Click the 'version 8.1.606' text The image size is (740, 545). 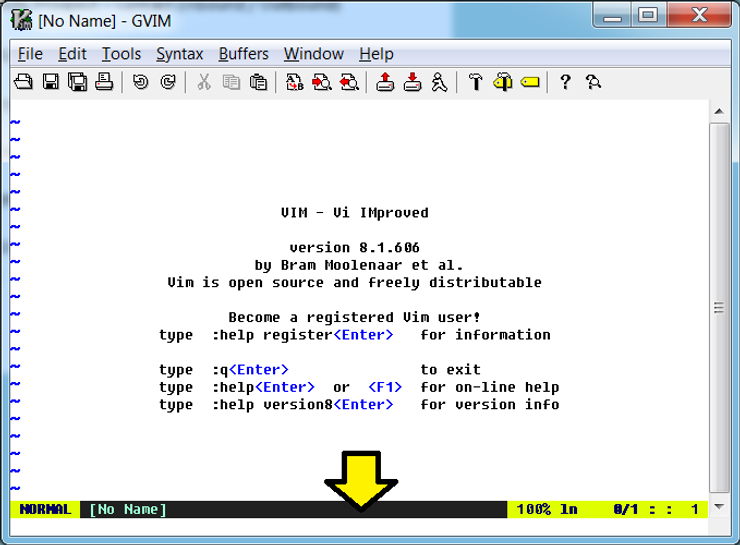[354, 247]
